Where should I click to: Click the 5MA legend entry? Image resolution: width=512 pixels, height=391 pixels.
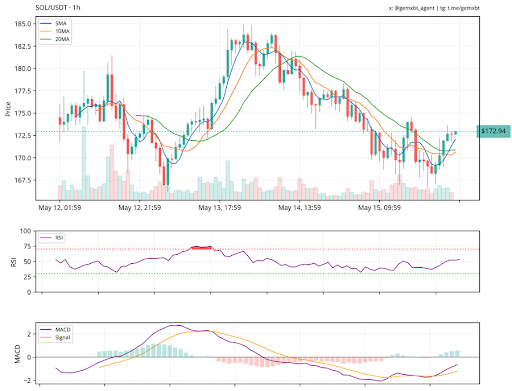click(x=54, y=23)
